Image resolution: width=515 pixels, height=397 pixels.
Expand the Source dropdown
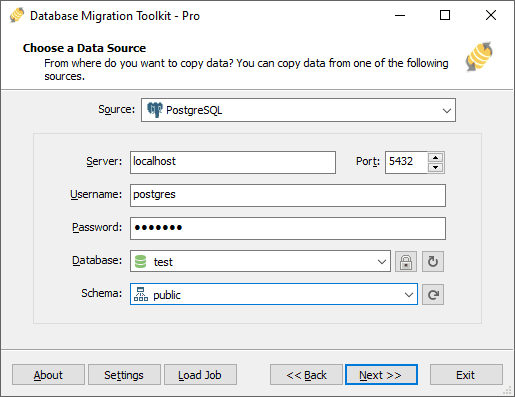point(447,110)
